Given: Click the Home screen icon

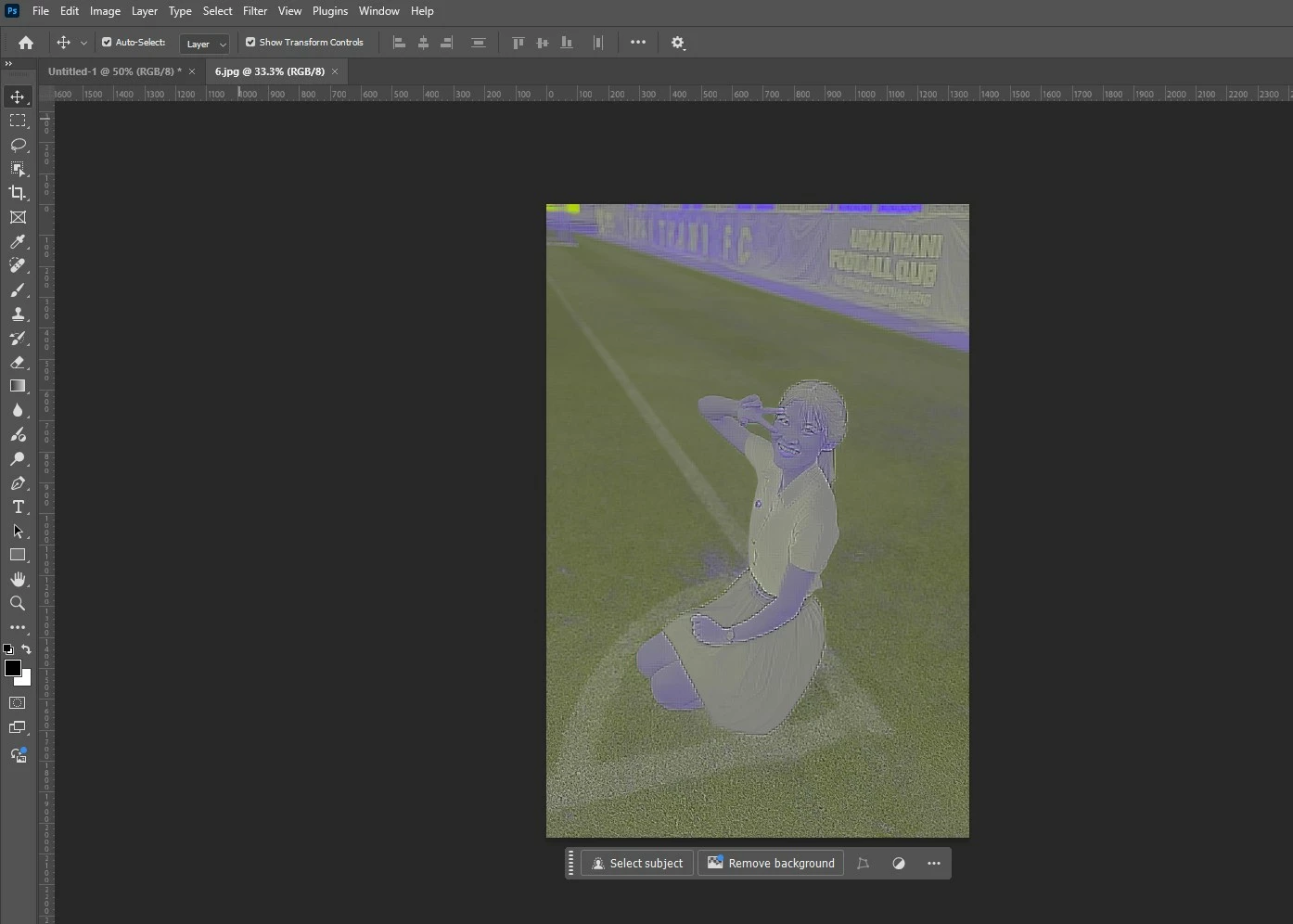Looking at the screenshot, I should [26, 43].
